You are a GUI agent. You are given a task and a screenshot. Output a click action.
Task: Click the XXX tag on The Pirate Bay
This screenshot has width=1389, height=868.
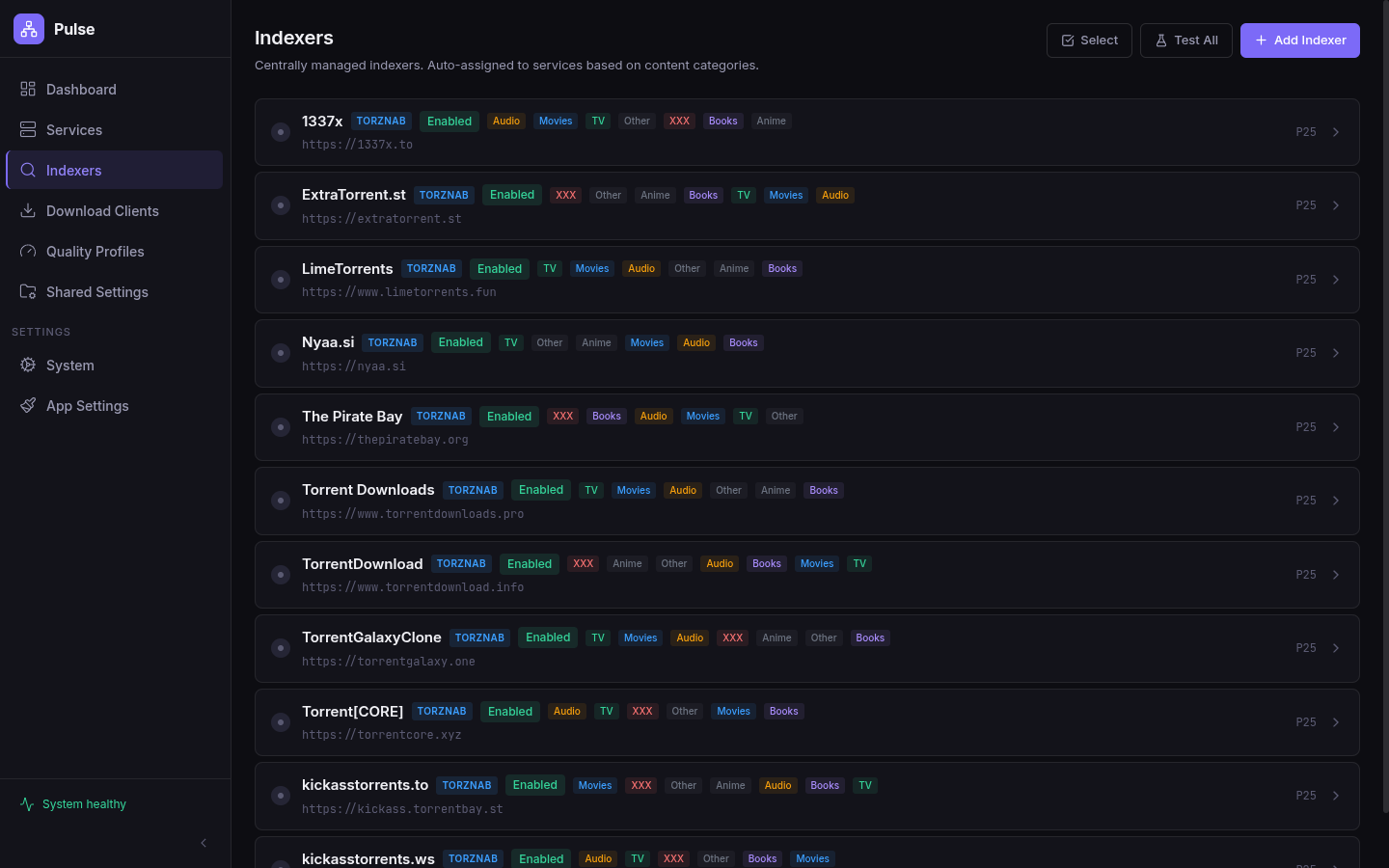pos(563,417)
